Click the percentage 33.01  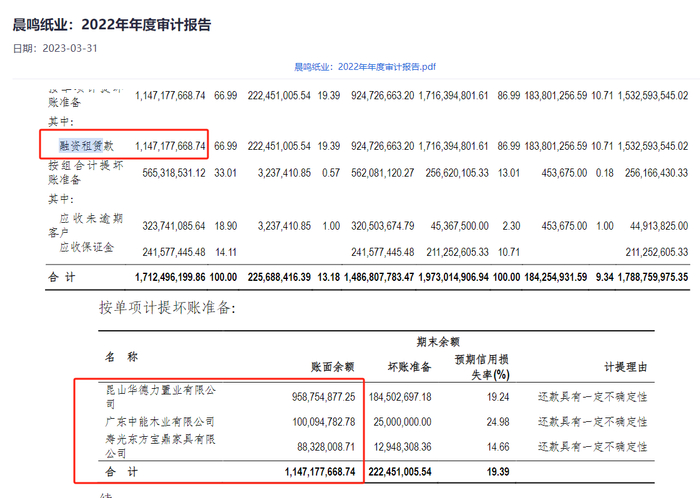point(225,173)
